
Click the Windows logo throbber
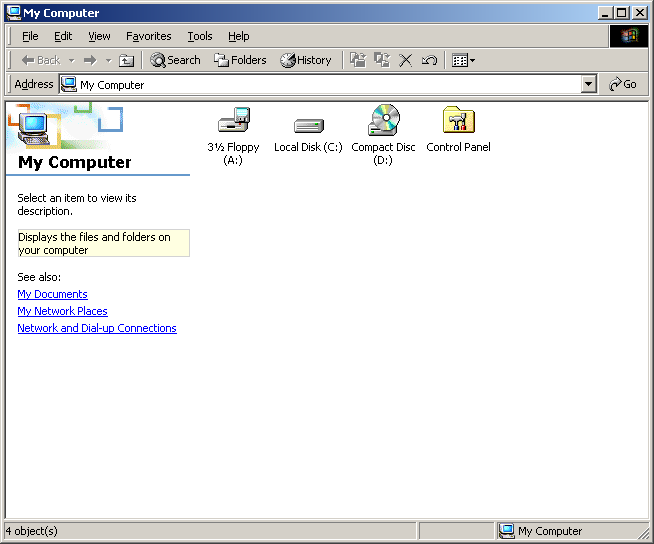tap(629, 36)
